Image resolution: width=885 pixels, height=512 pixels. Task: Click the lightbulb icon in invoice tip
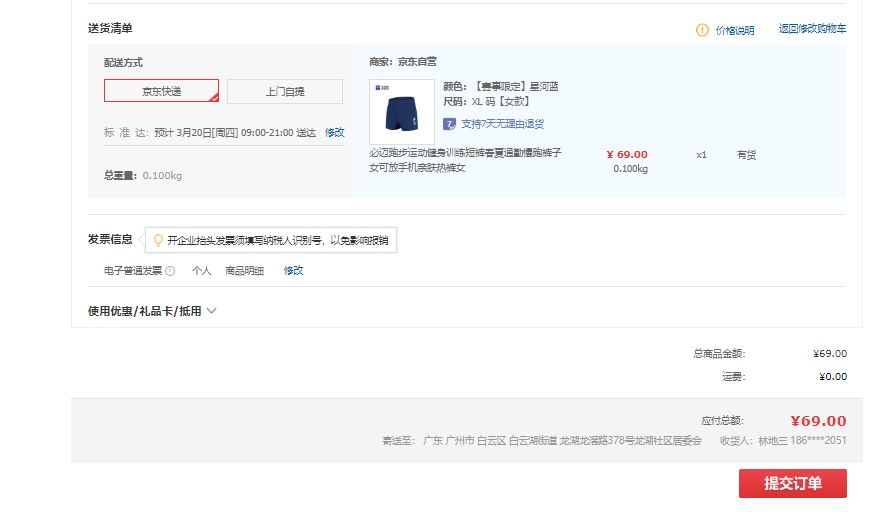click(158, 240)
